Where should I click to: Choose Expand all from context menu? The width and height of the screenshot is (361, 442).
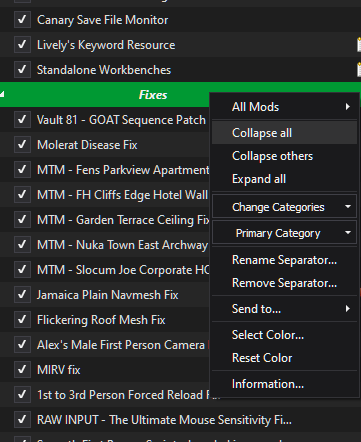coord(284,179)
